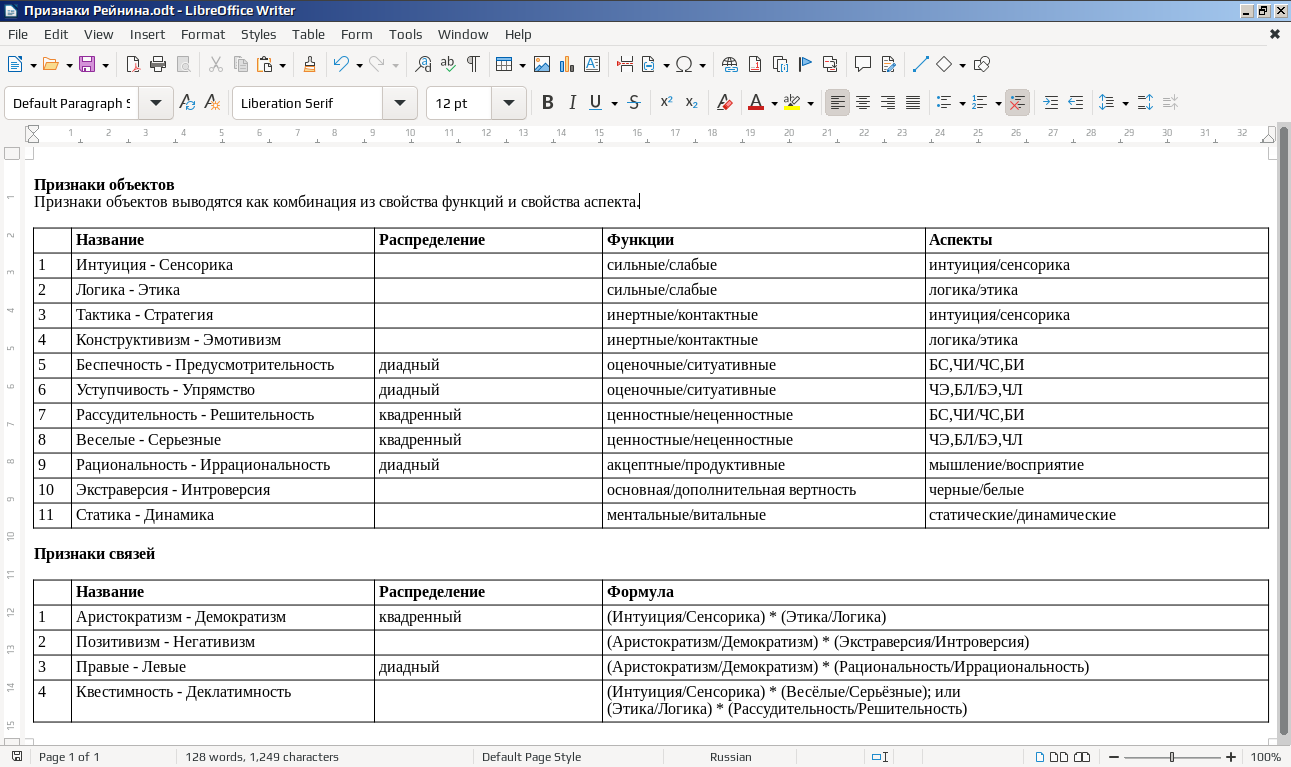
Task: Click the Open folder icon
Action: (51, 65)
